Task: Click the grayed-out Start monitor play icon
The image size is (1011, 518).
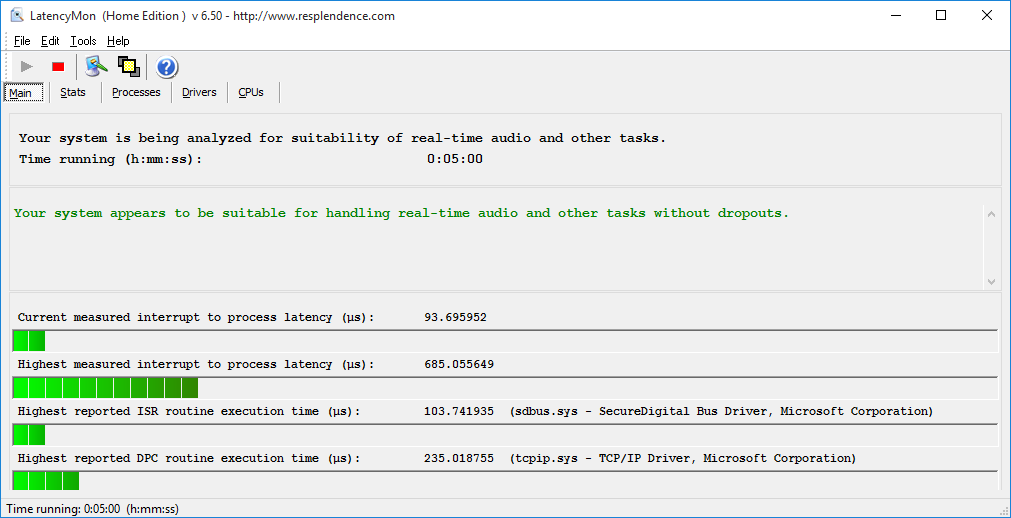Action: tap(27, 67)
